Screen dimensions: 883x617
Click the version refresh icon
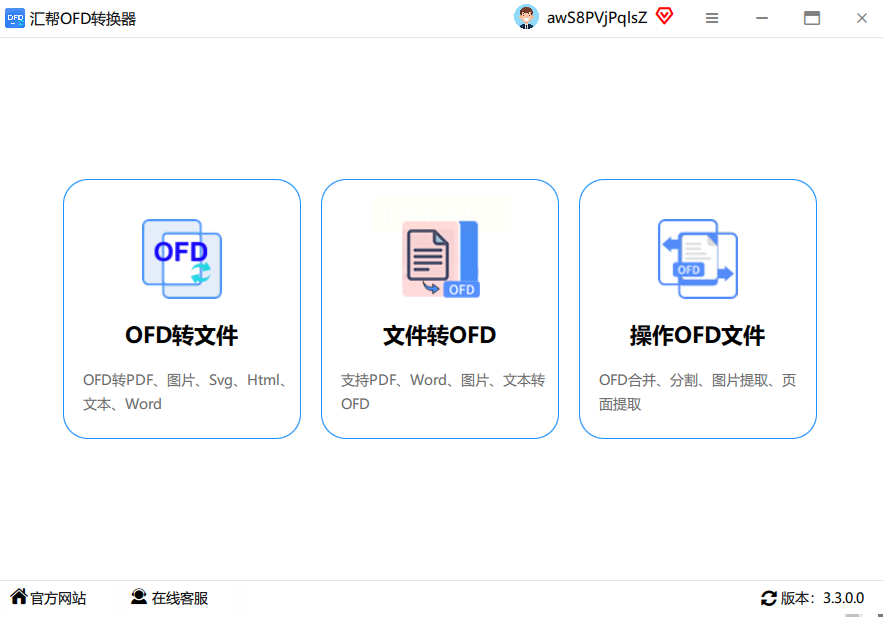pos(769,598)
